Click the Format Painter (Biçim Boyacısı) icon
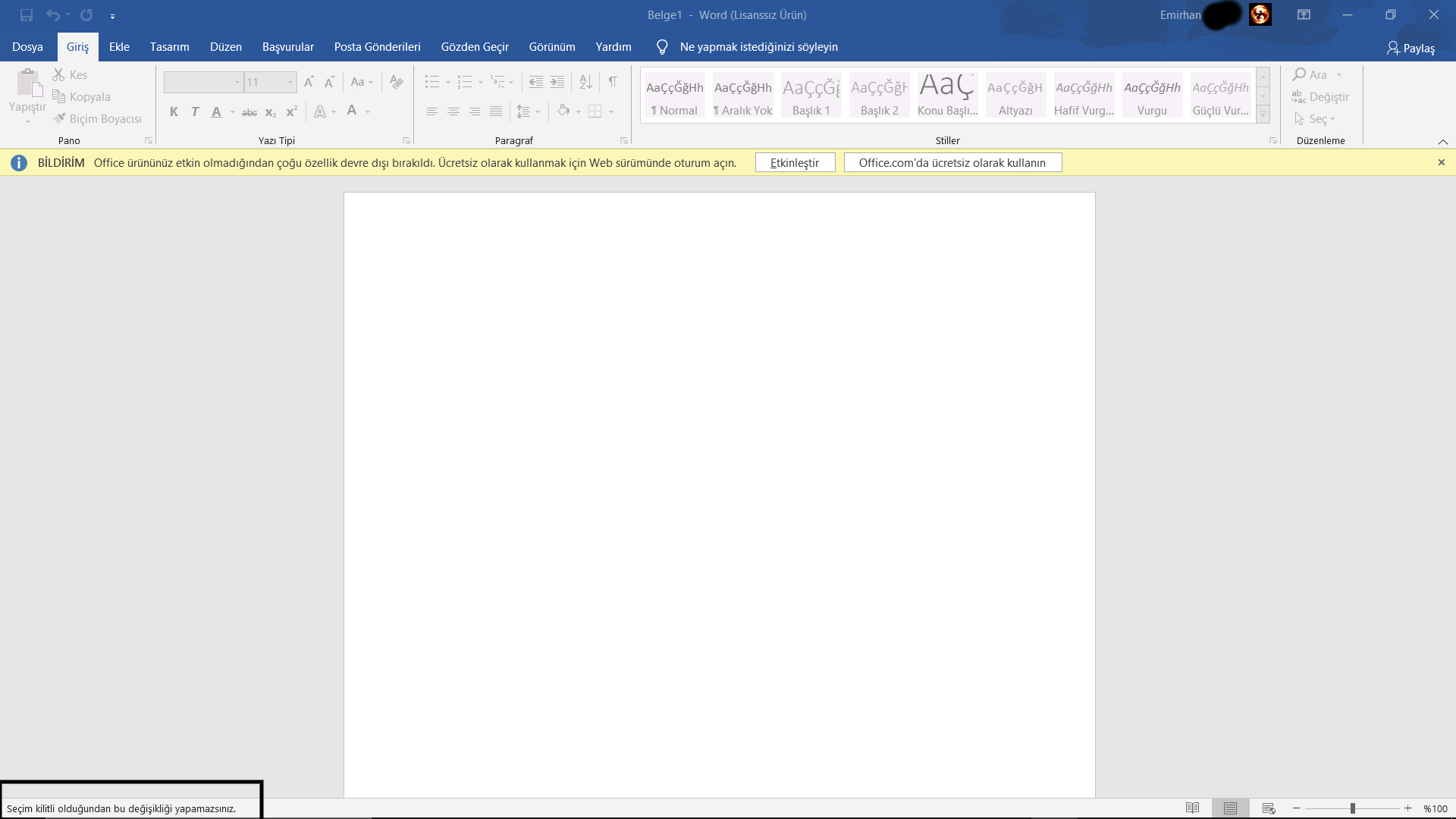 coord(59,118)
